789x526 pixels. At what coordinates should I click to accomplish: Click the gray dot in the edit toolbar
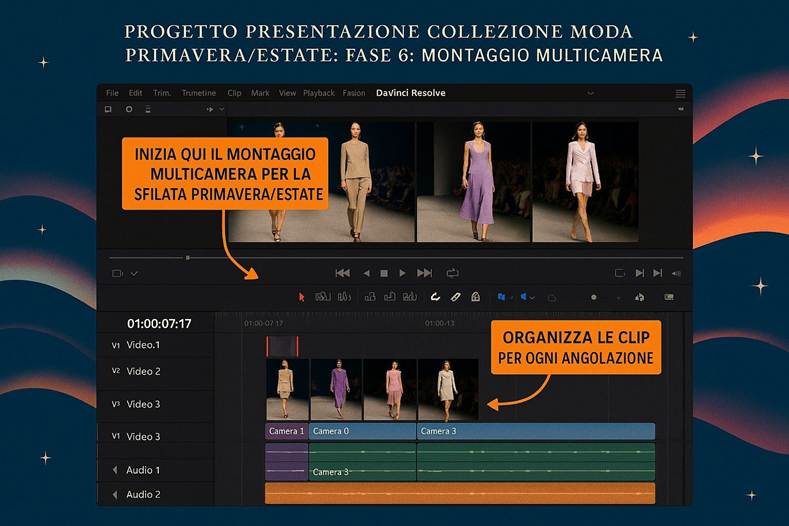click(594, 297)
